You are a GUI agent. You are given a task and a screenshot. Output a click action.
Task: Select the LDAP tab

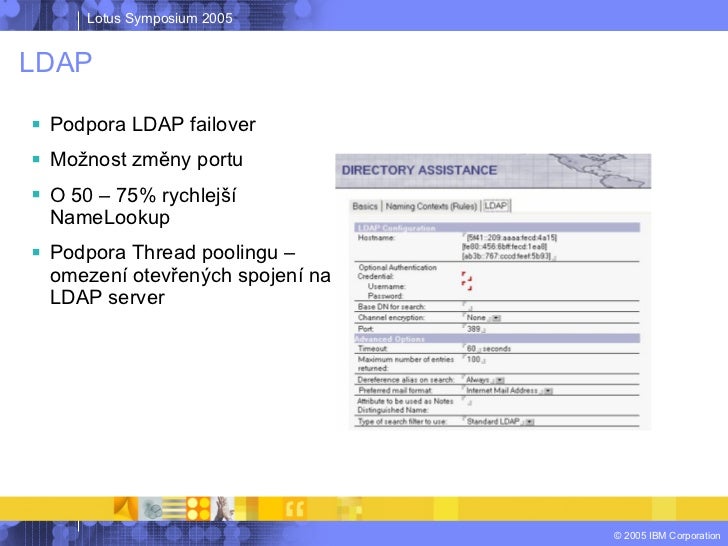tap(496, 206)
